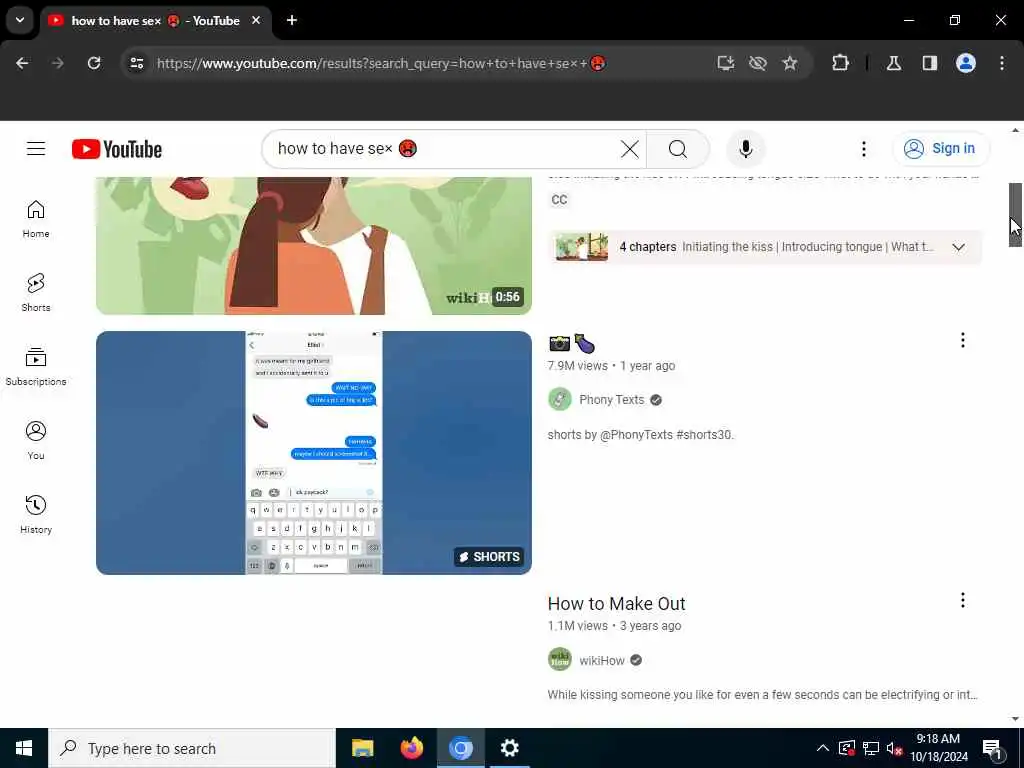Click the page vertical scrollbar thumb
Image resolution: width=1024 pixels, height=768 pixels.
pos(1015,214)
